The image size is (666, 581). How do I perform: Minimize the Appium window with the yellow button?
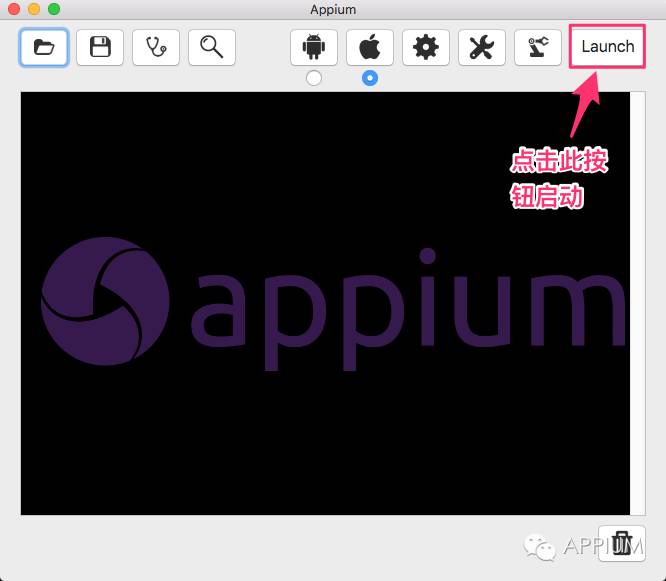coord(34,9)
